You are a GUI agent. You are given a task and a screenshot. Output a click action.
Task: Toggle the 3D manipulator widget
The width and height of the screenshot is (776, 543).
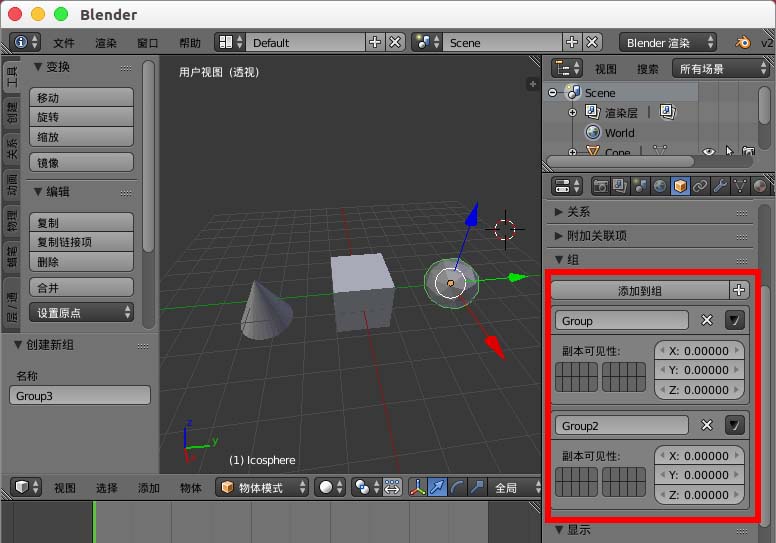point(418,488)
